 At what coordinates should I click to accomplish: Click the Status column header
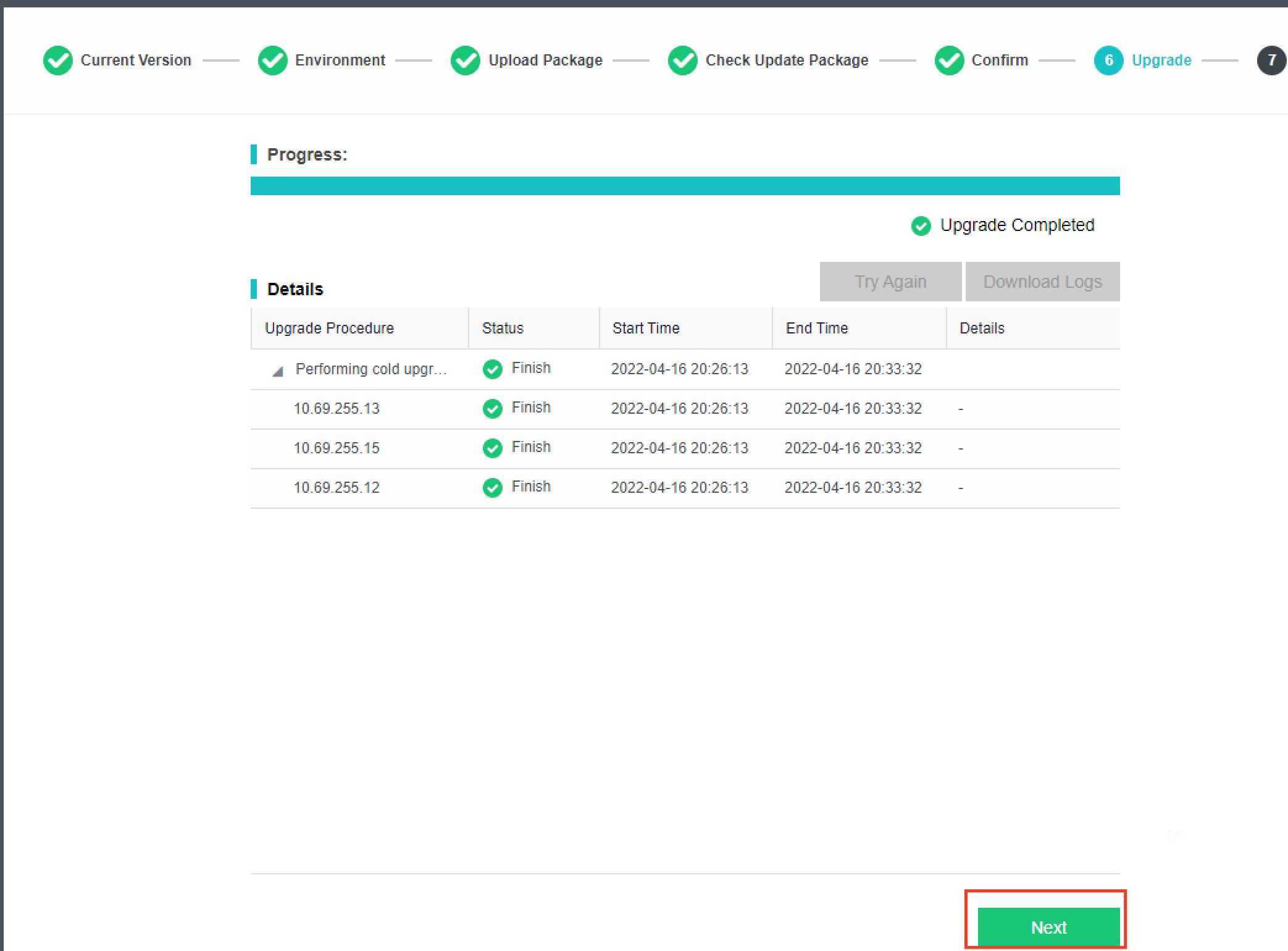(533, 328)
